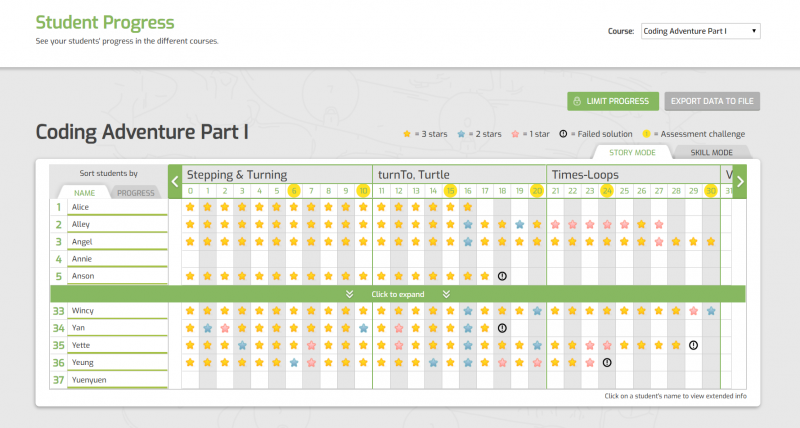Sort students by Progress tab
Viewport: 800px width, 428px height.
point(136,193)
